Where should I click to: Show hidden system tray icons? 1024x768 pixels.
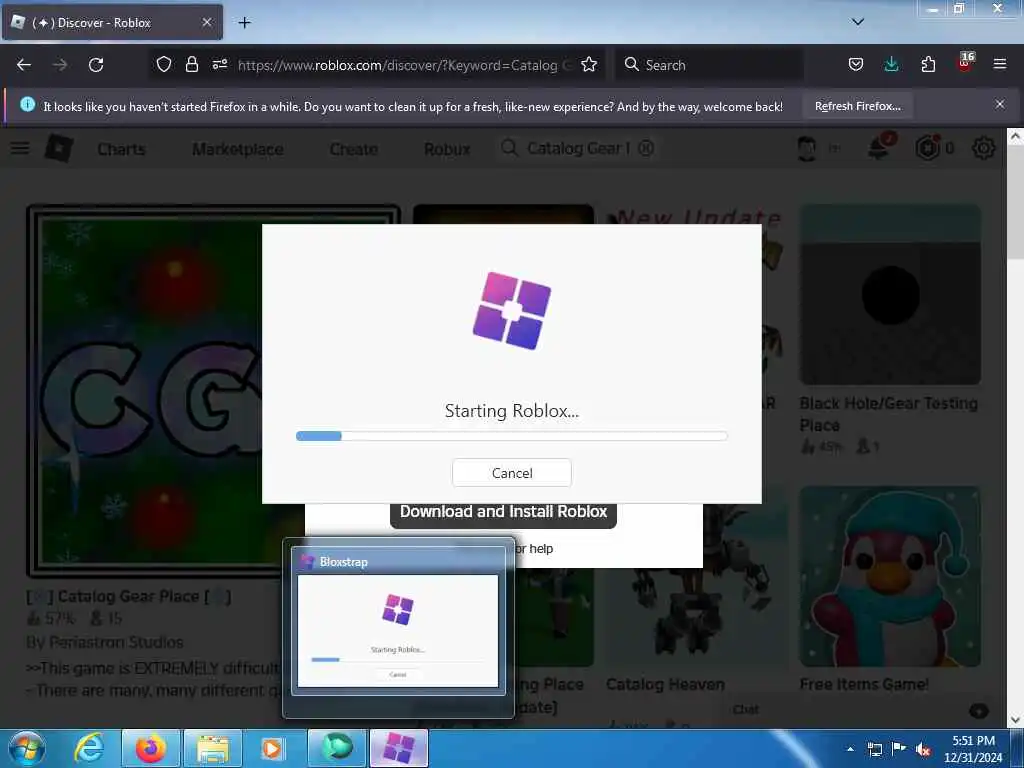[850, 749]
